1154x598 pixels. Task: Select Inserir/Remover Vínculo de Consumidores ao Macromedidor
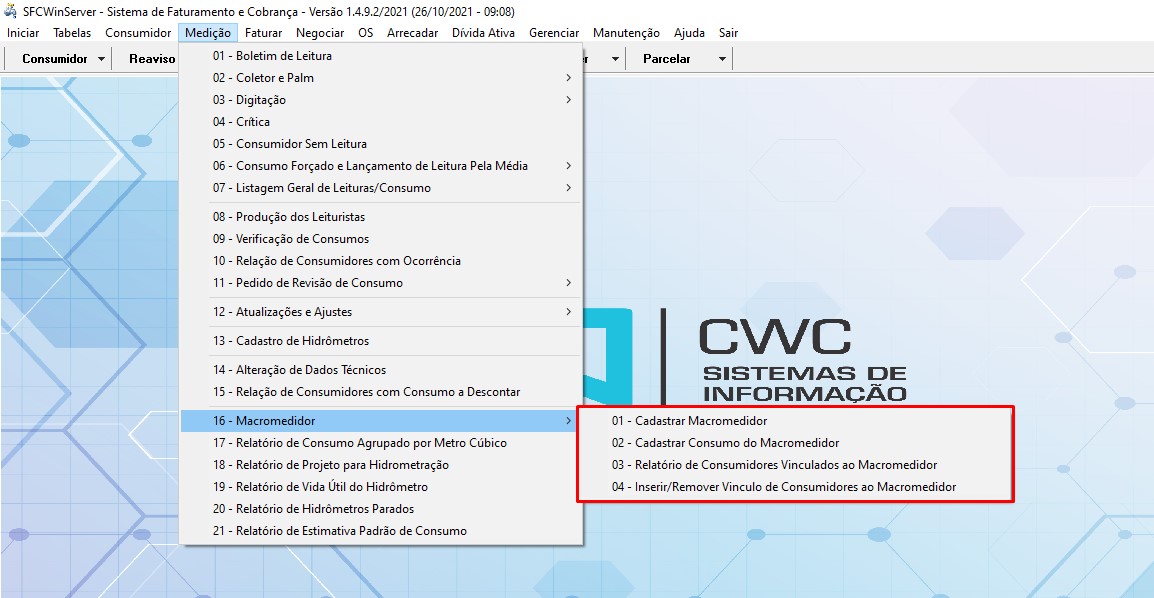783,487
